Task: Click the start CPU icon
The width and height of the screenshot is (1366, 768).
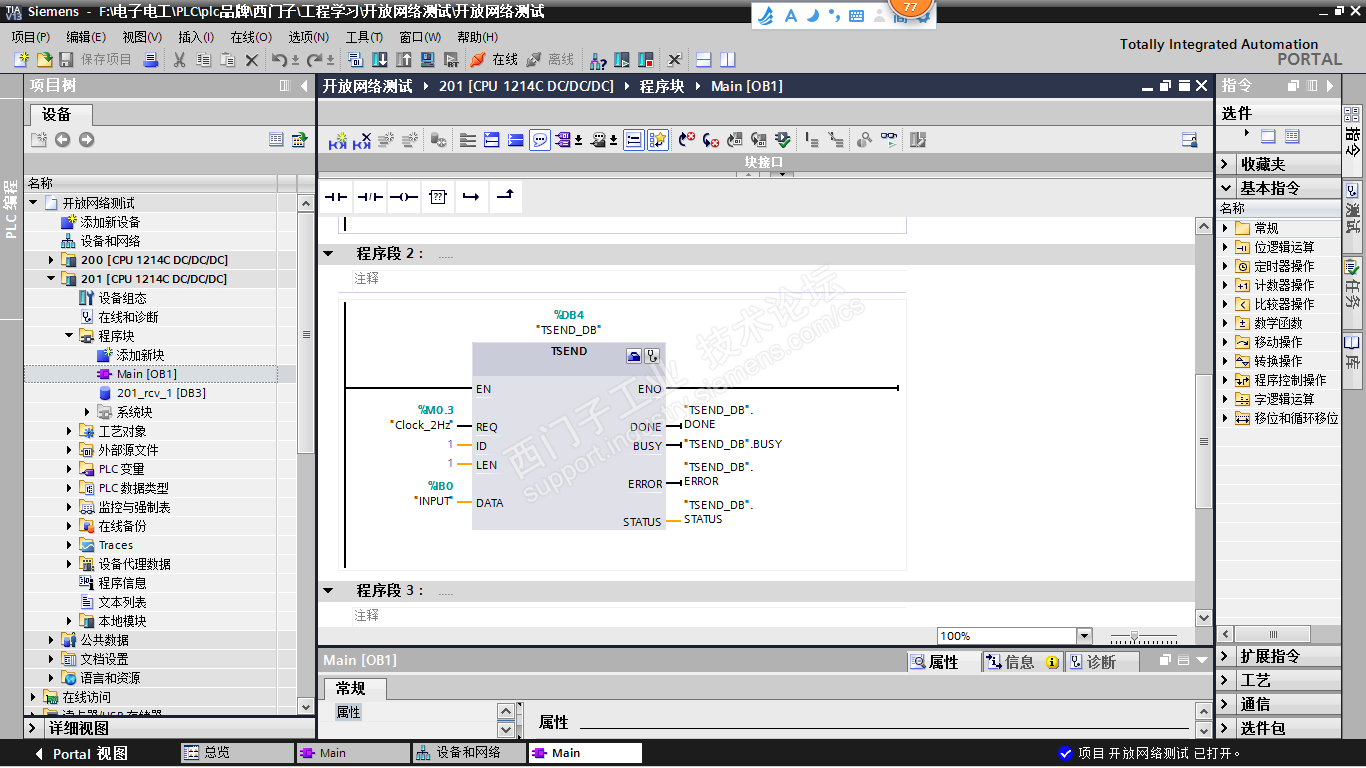Action: pyautogui.click(x=622, y=60)
